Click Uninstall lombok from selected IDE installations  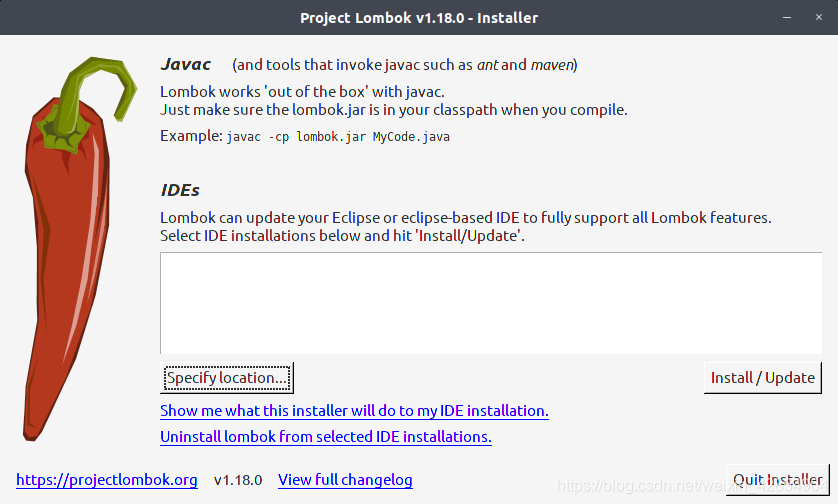click(x=326, y=437)
